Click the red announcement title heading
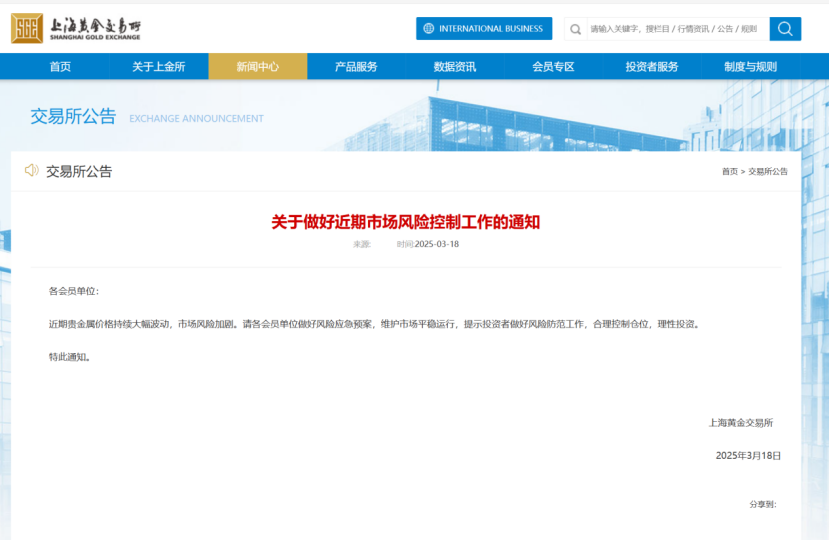Image resolution: width=829 pixels, height=541 pixels. (405, 222)
